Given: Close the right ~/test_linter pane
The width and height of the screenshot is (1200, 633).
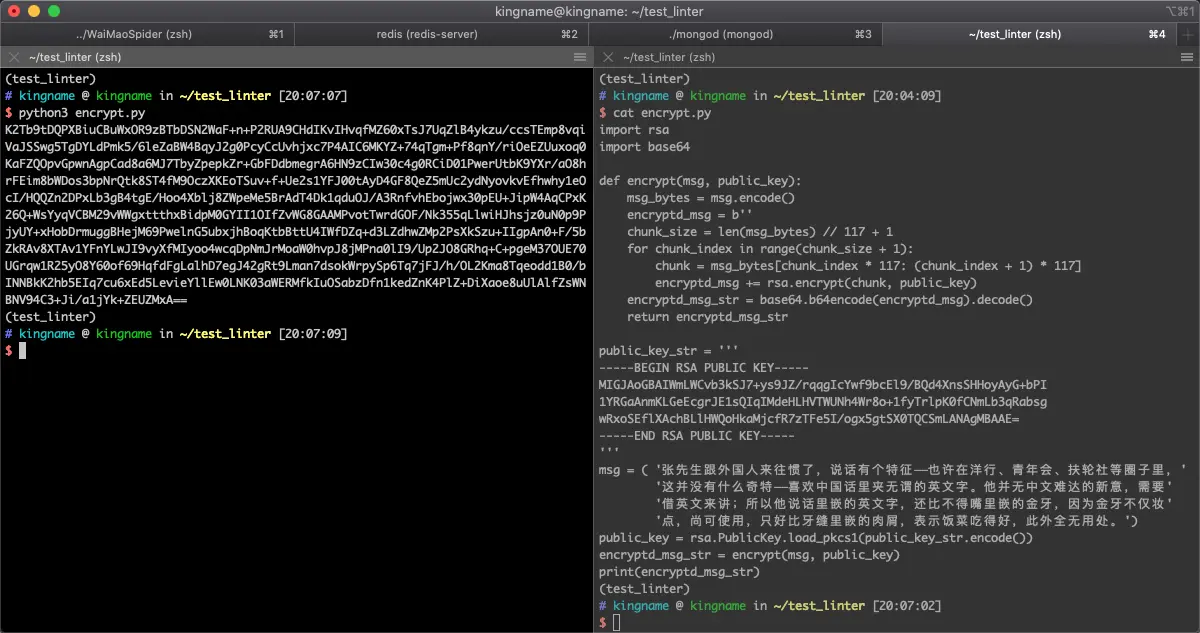Looking at the screenshot, I should click(607, 58).
